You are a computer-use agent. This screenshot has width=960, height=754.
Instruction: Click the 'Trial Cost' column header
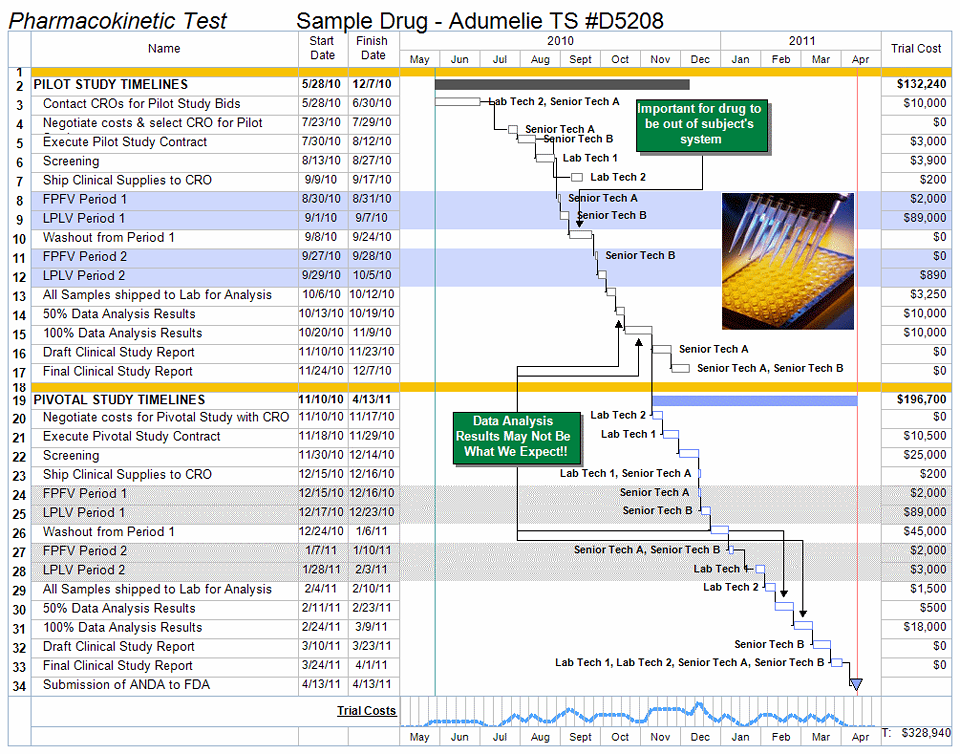pos(915,49)
